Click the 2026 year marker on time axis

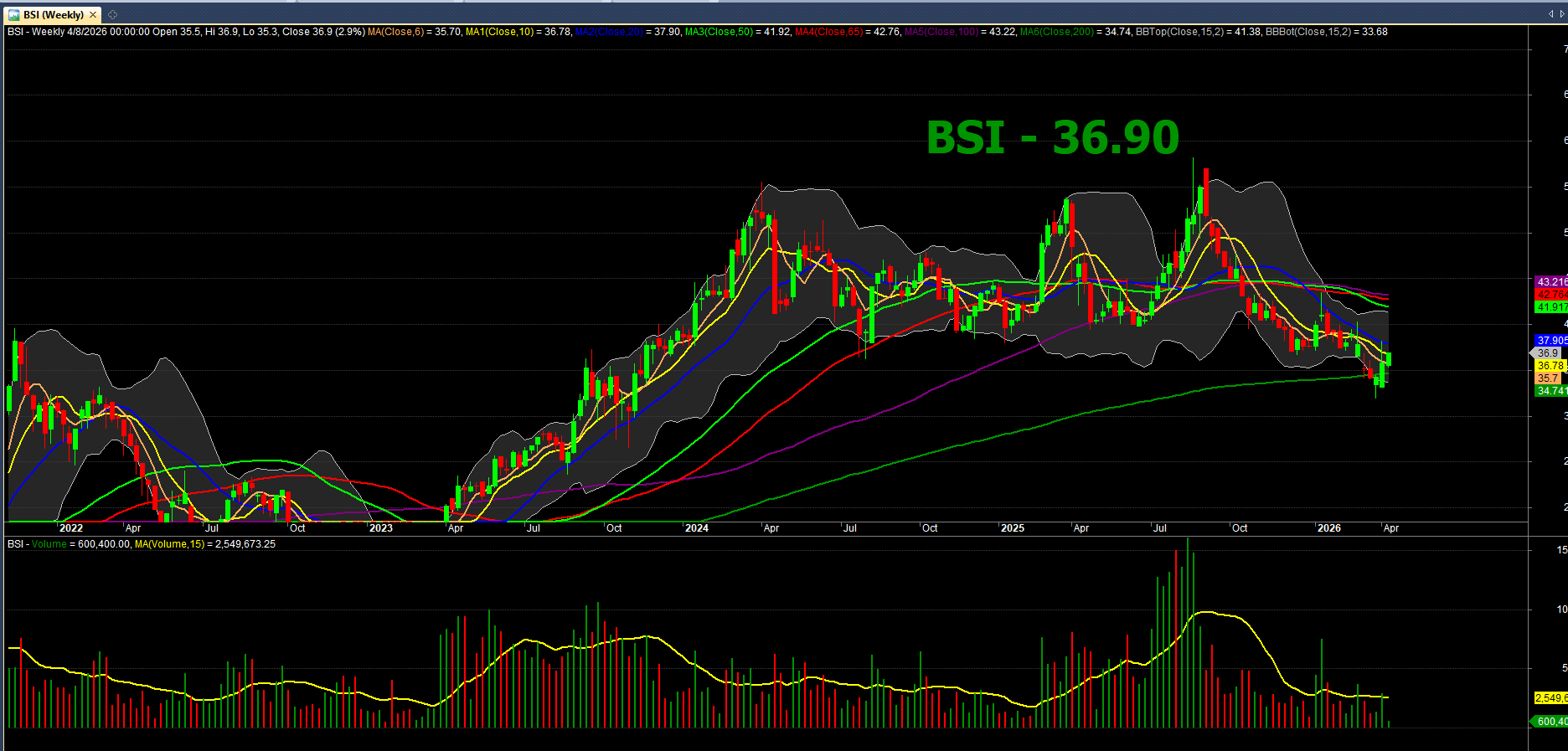click(x=1328, y=528)
